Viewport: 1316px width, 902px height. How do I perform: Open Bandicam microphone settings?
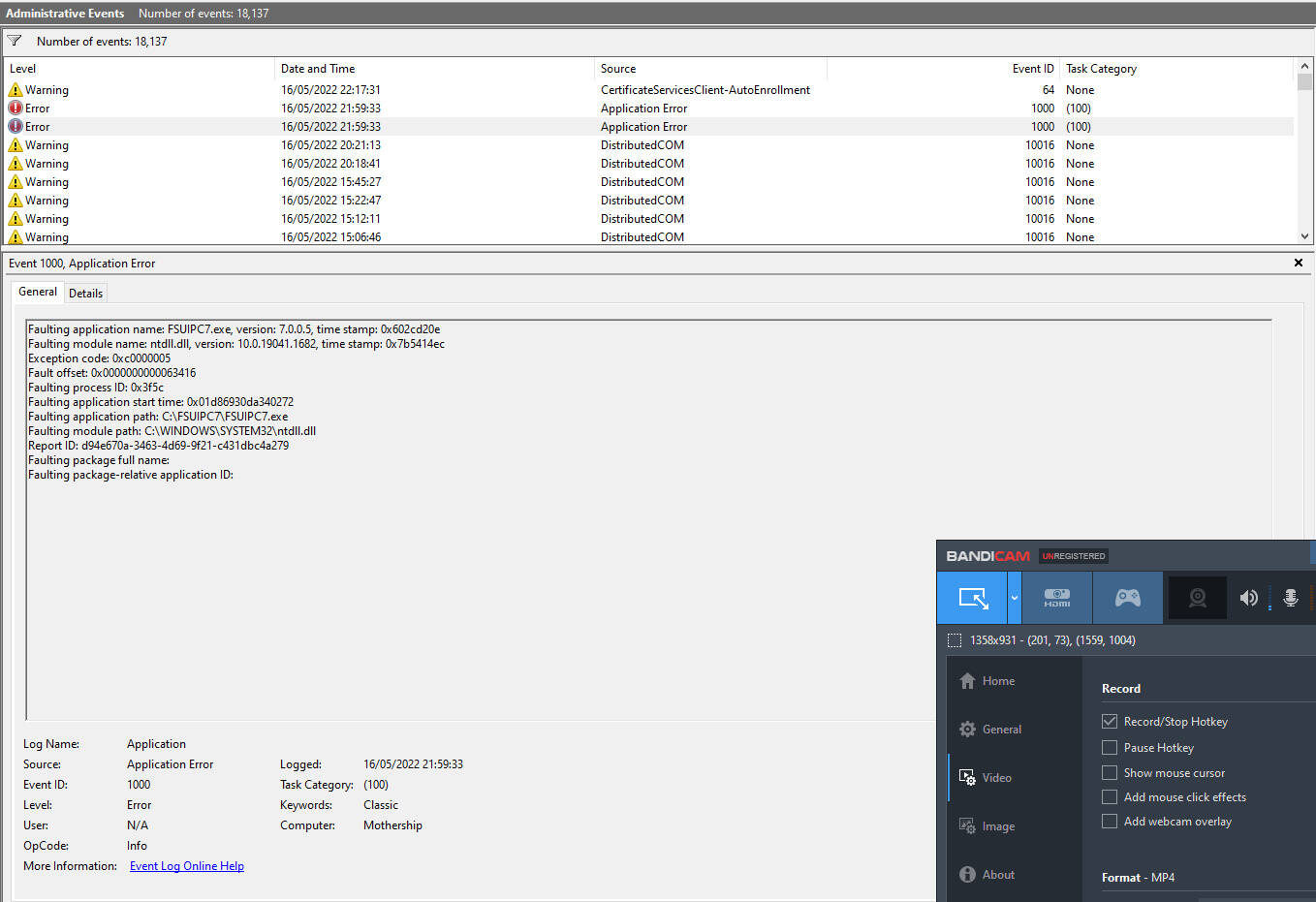click(1291, 598)
